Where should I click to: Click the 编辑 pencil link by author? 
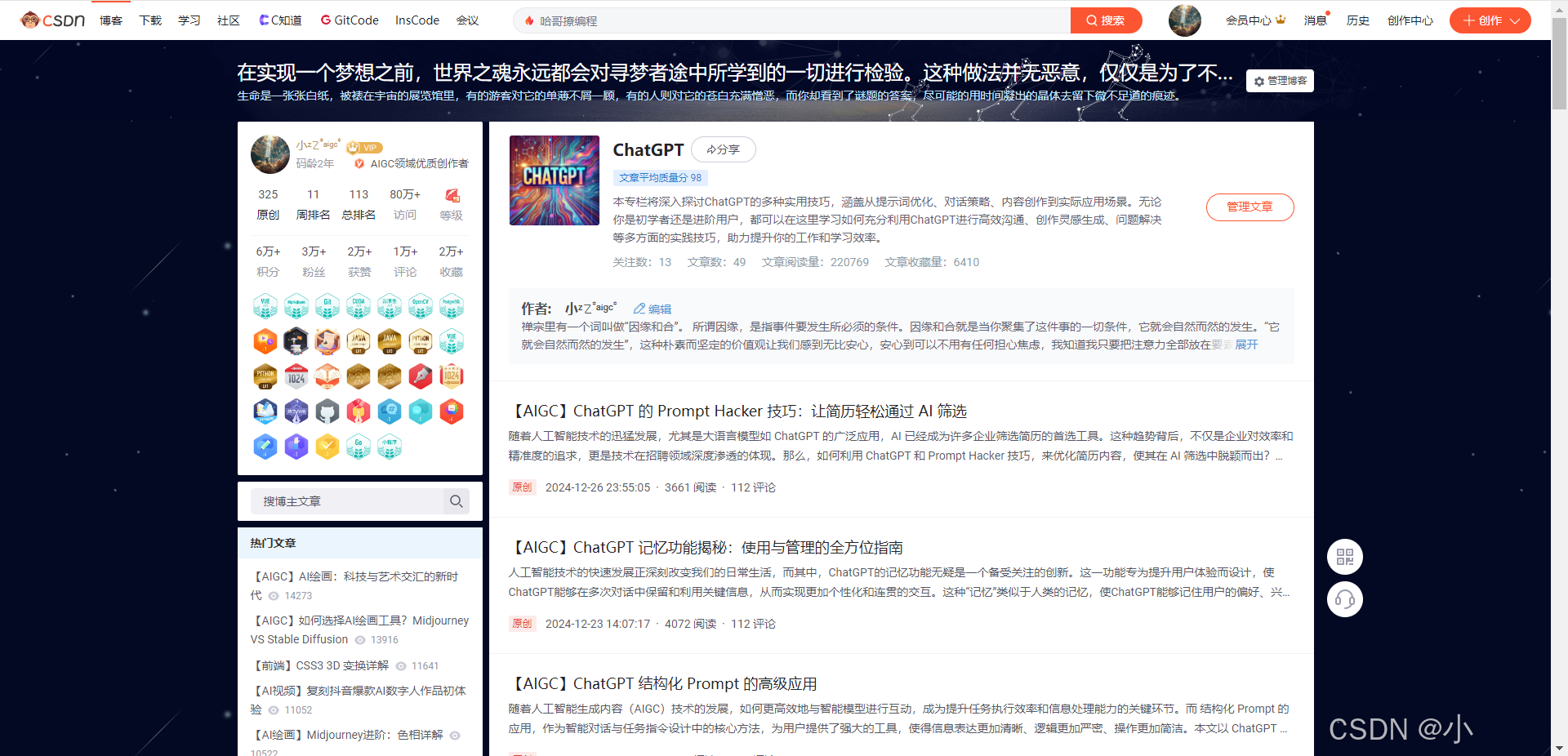(x=653, y=309)
